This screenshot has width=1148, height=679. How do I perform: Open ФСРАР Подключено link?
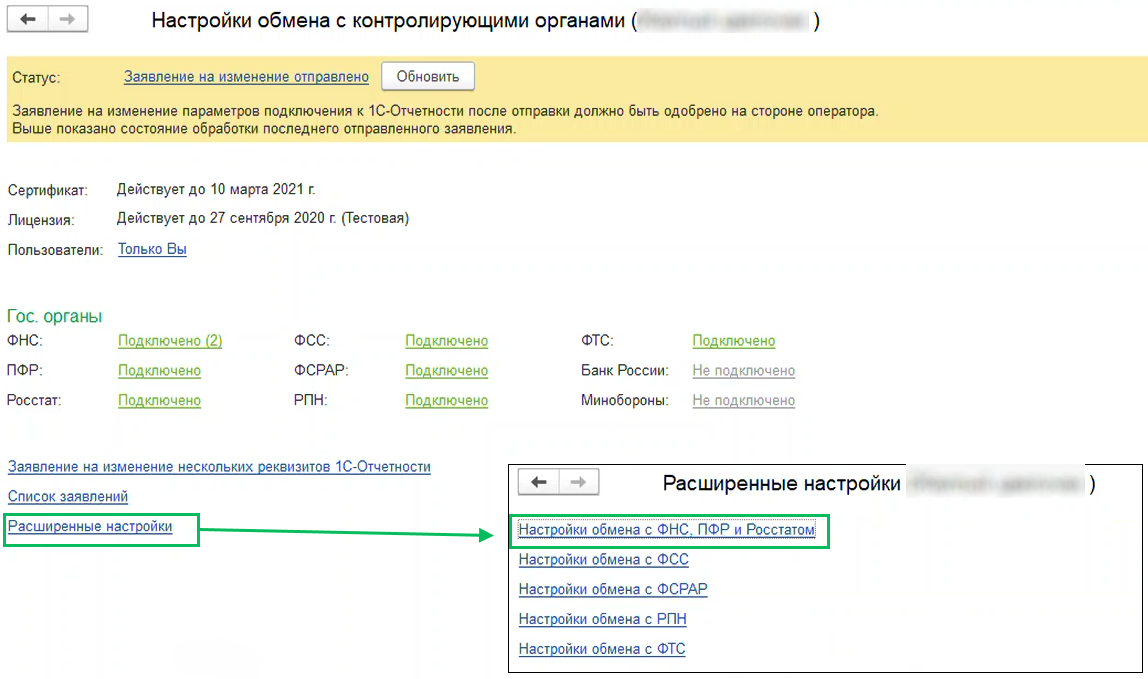coord(447,371)
